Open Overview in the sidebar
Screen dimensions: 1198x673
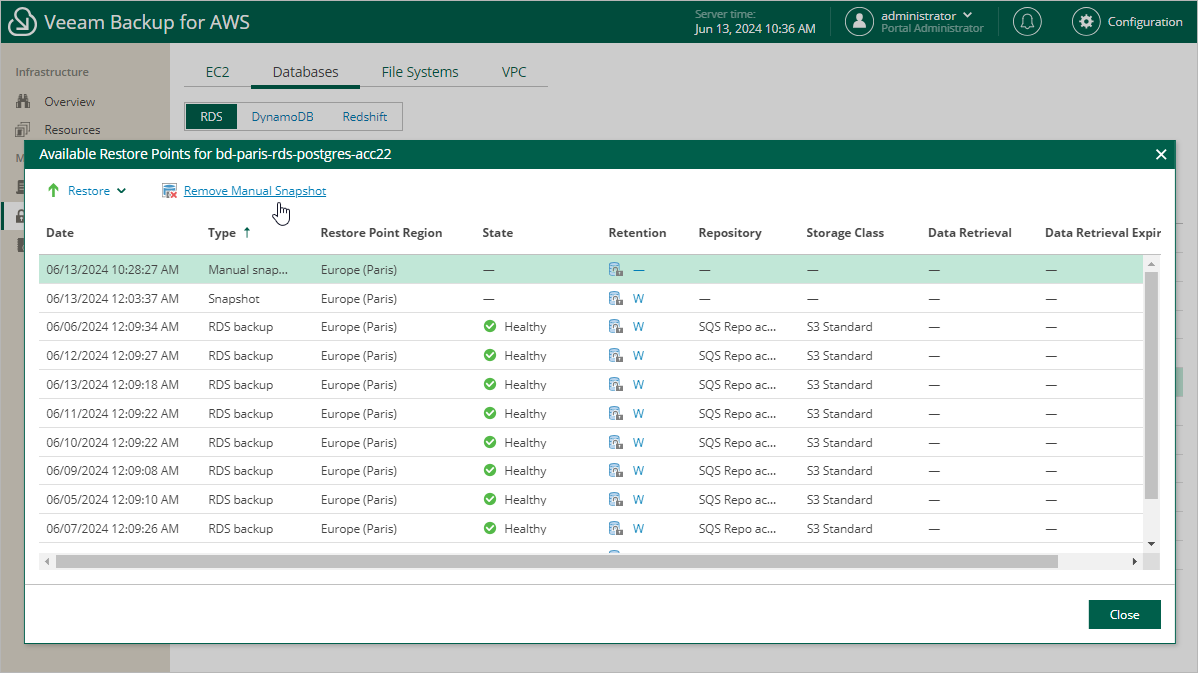coord(70,102)
